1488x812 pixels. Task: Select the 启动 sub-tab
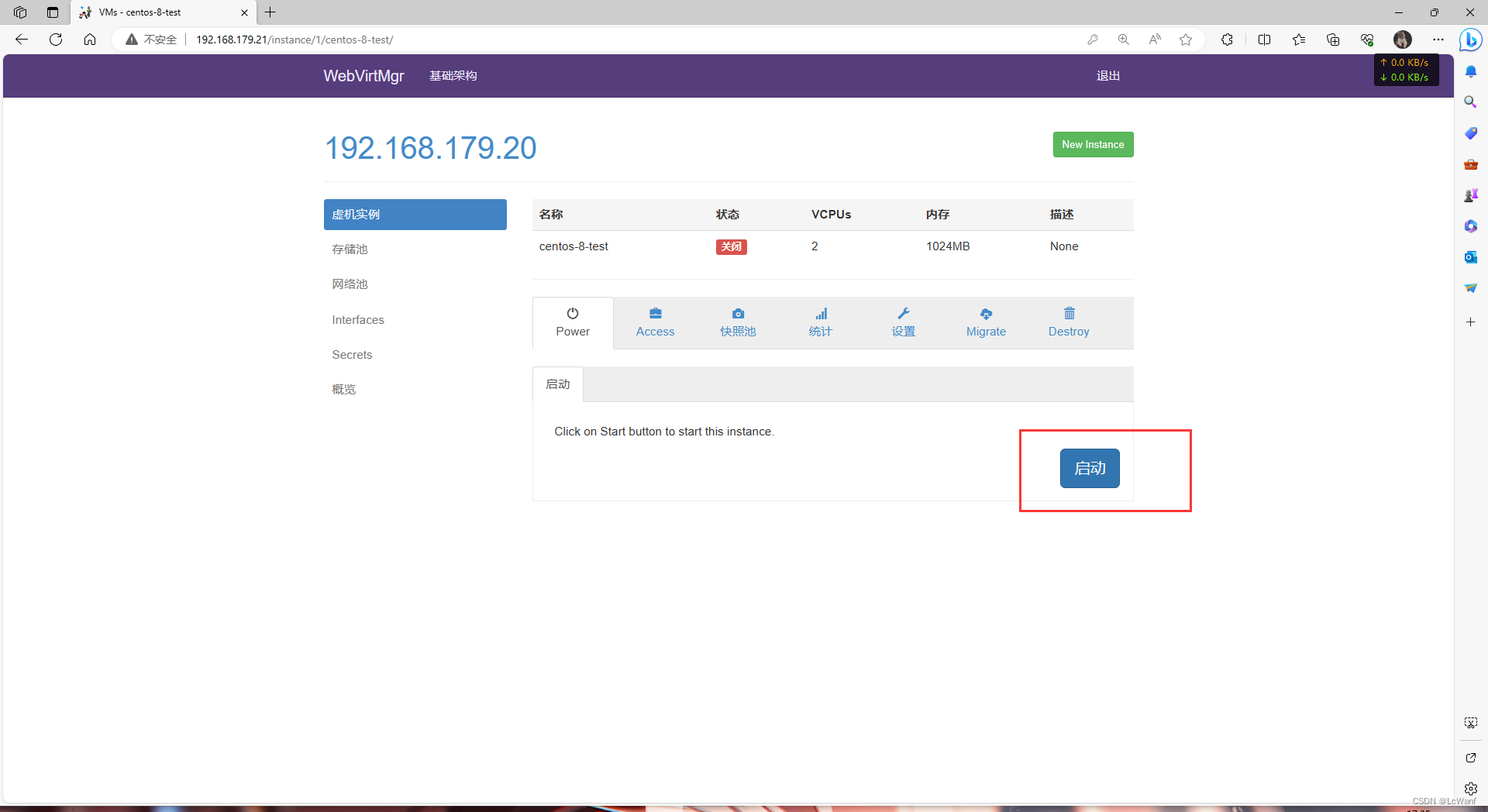coord(558,384)
